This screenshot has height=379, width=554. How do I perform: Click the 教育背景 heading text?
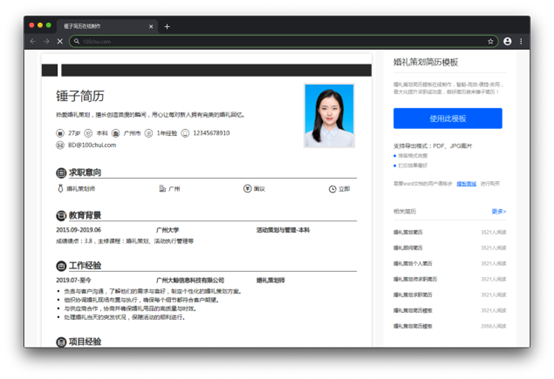pos(85,215)
